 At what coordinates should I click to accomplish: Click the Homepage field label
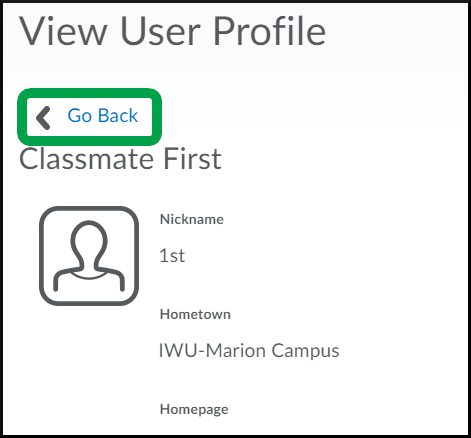(x=194, y=410)
